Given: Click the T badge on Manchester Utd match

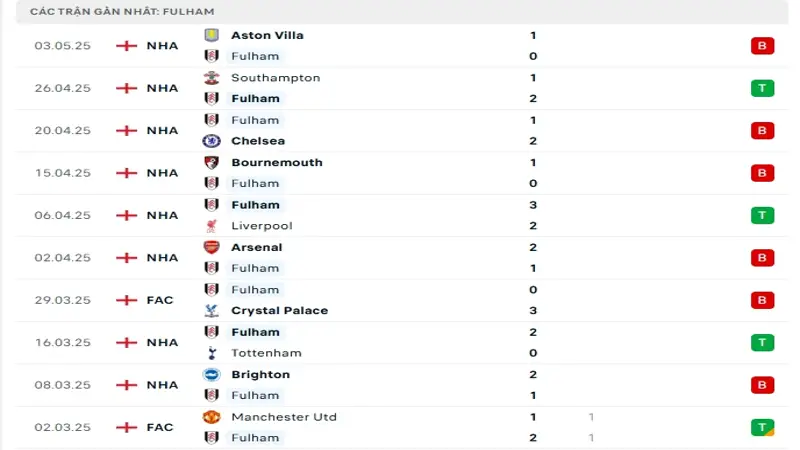Looking at the screenshot, I should pos(762,427).
